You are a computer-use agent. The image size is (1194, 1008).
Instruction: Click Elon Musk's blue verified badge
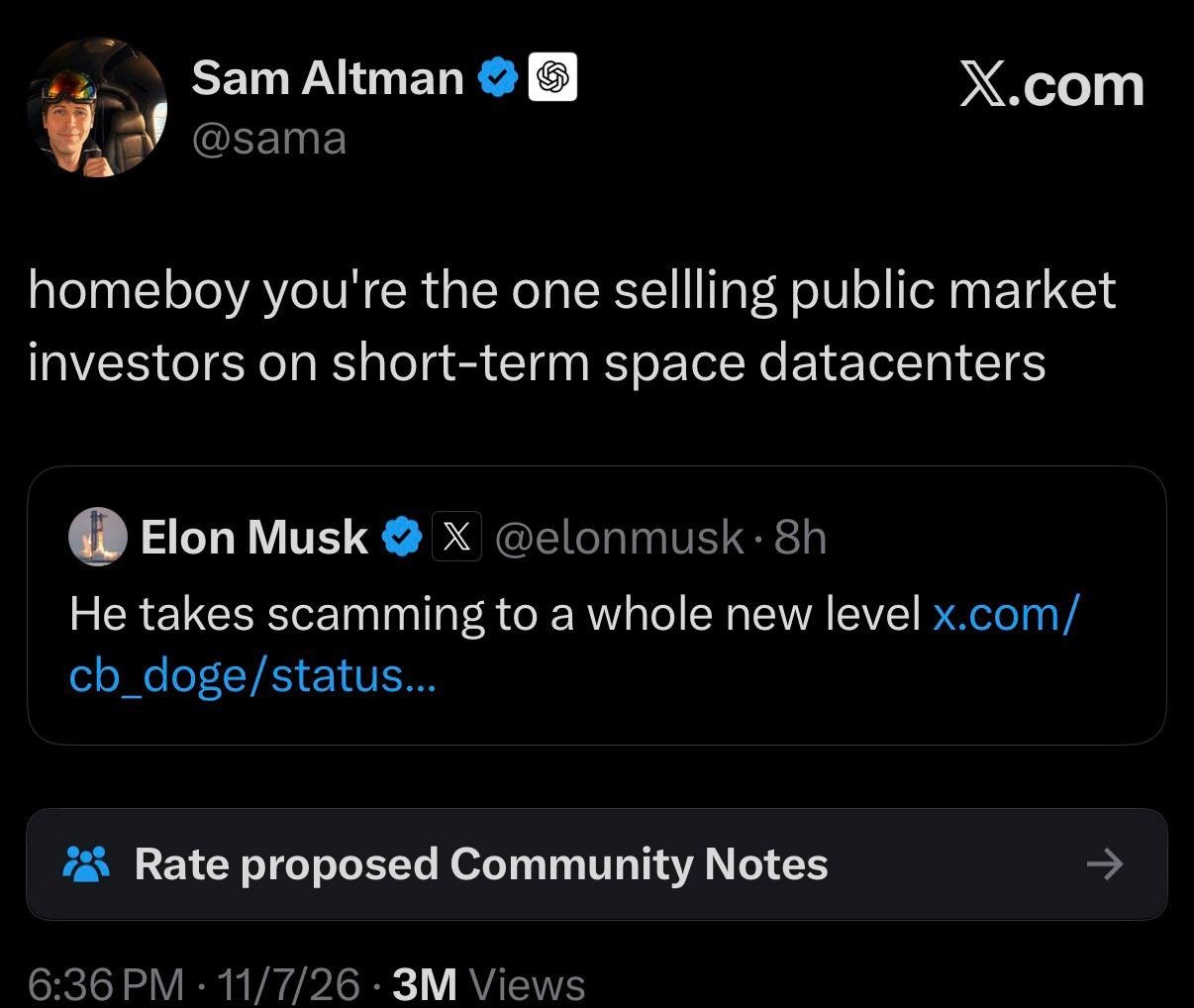pyautogui.click(x=402, y=537)
